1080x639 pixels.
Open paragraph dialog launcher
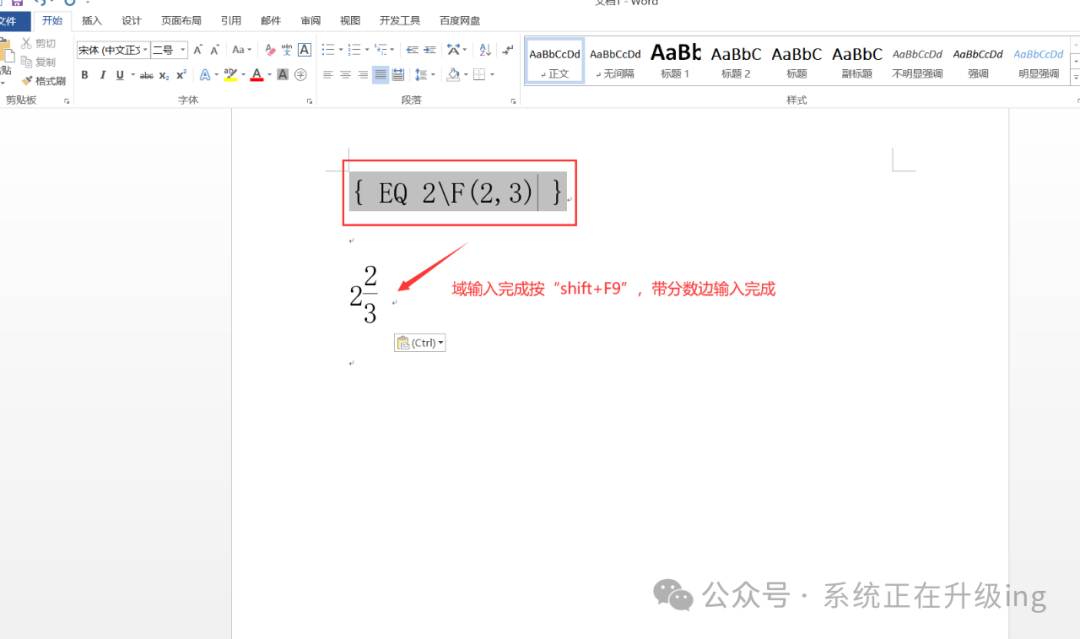513,101
